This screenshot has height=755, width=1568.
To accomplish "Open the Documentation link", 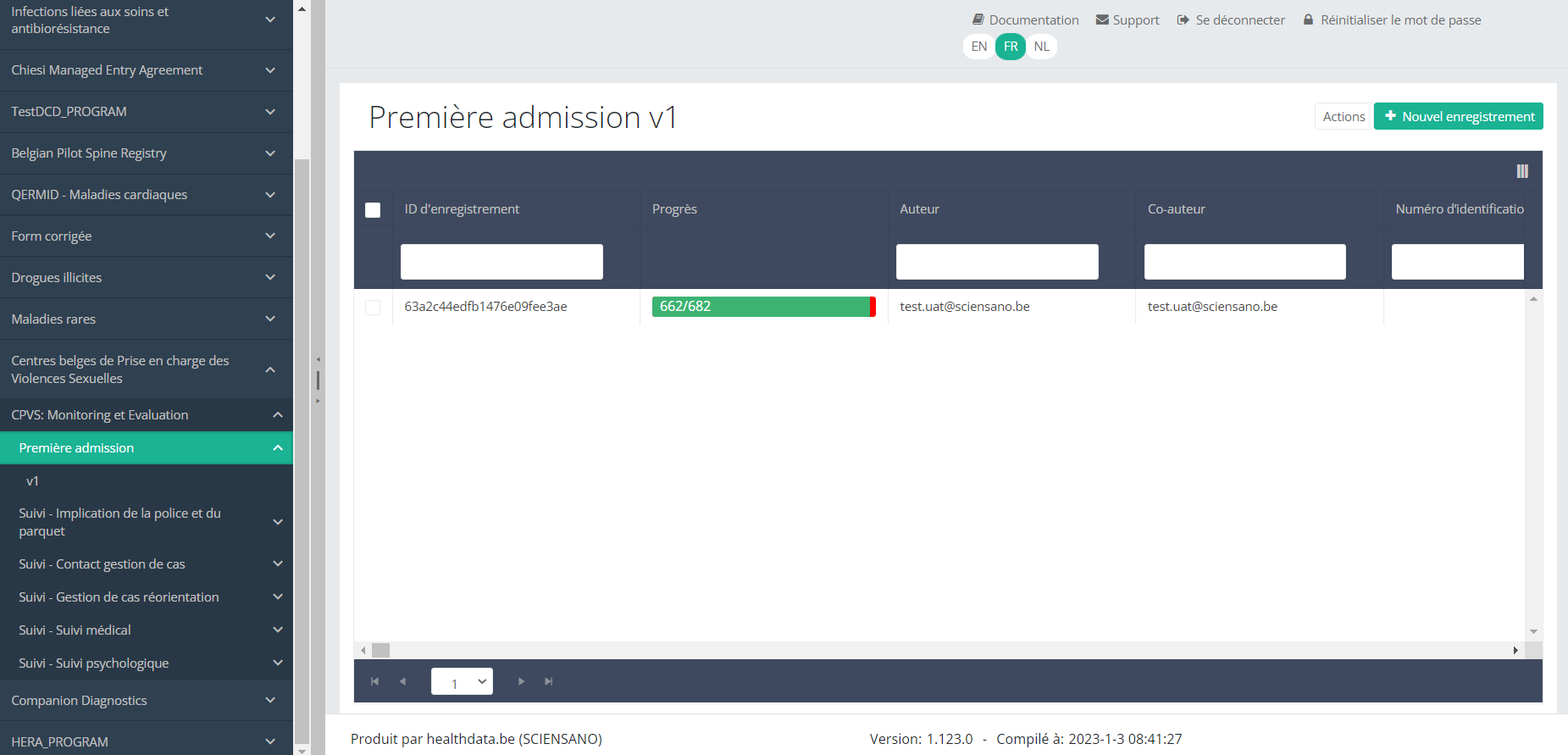I will pyautogui.click(x=1025, y=19).
